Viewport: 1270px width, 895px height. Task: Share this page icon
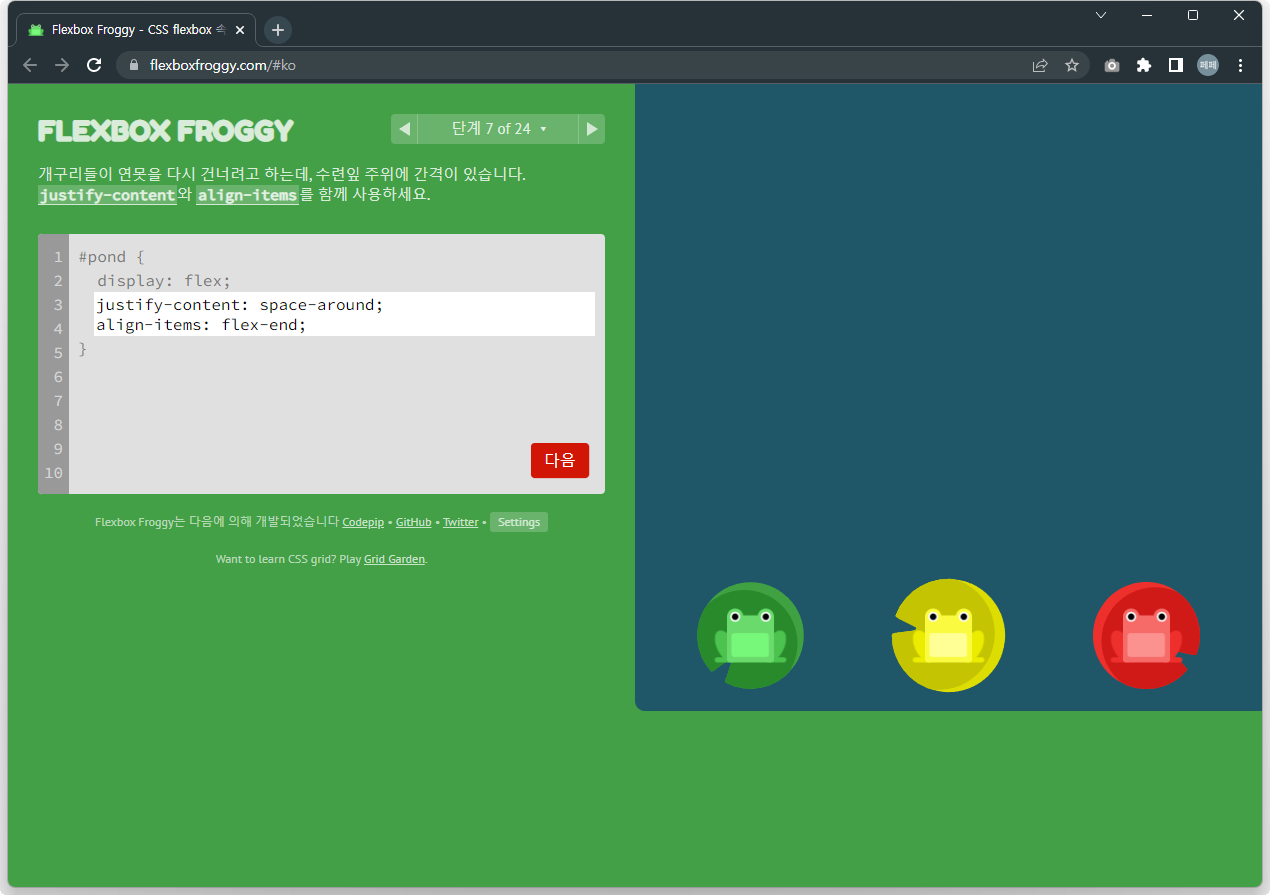pyautogui.click(x=1040, y=65)
